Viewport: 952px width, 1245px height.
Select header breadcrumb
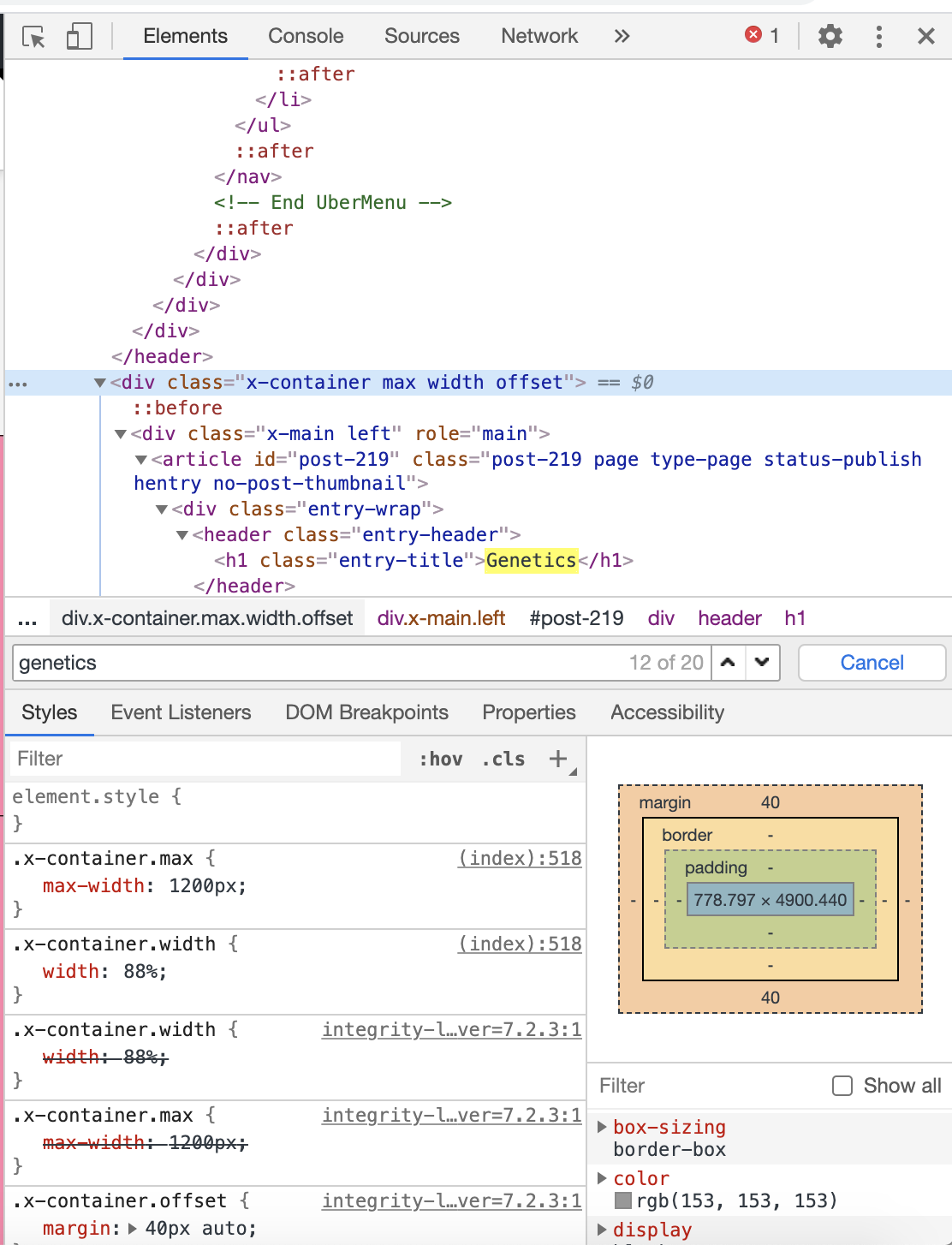729,618
